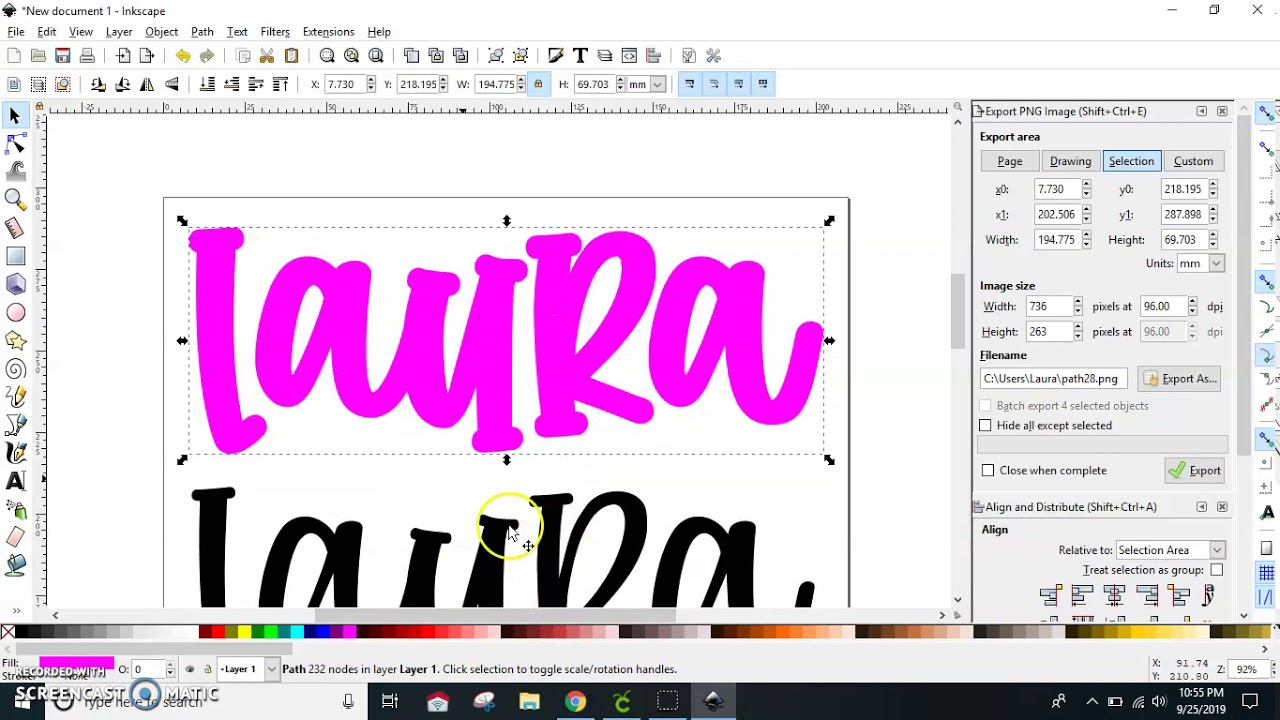
Task: Toggle Layer 1 visibility eye icon
Action: pyautogui.click(x=190, y=669)
